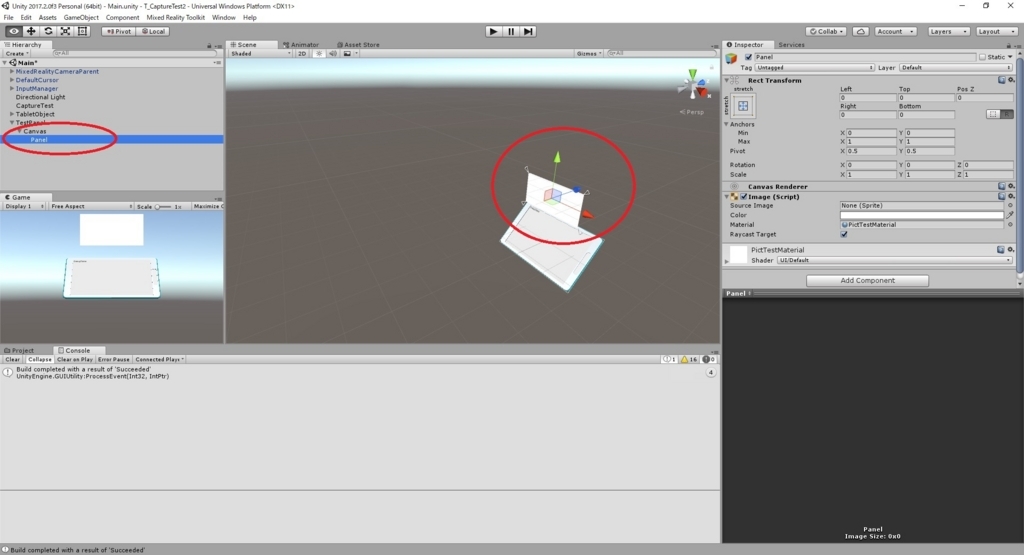Disable the Image (Script) component checkbox
The width and height of the screenshot is (1024, 555).
[x=744, y=197]
